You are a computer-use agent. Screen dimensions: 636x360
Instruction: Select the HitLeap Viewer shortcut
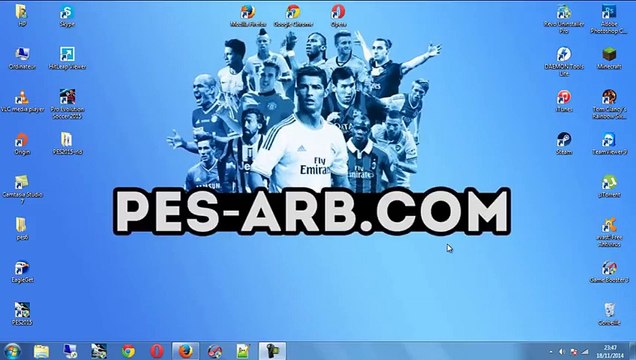pos(67,58)
